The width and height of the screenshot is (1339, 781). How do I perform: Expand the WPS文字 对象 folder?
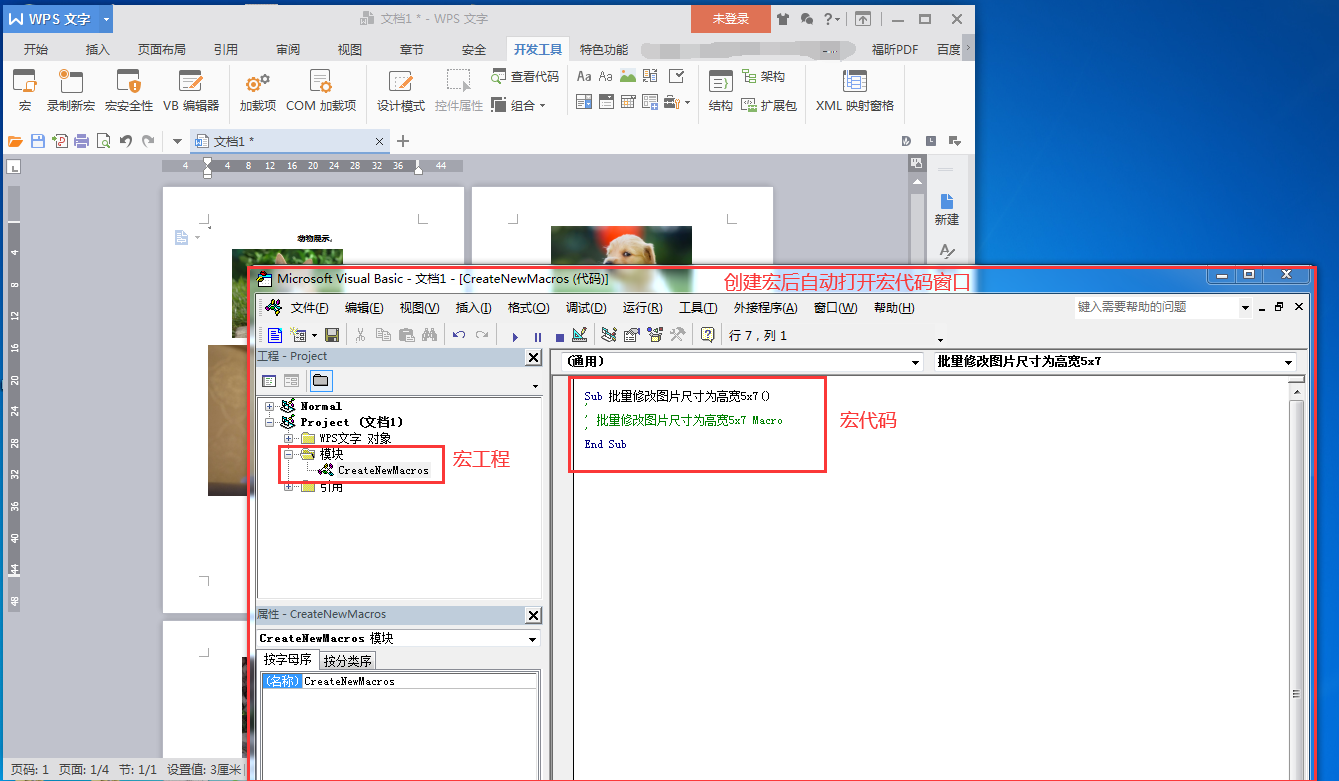point(288,438)
